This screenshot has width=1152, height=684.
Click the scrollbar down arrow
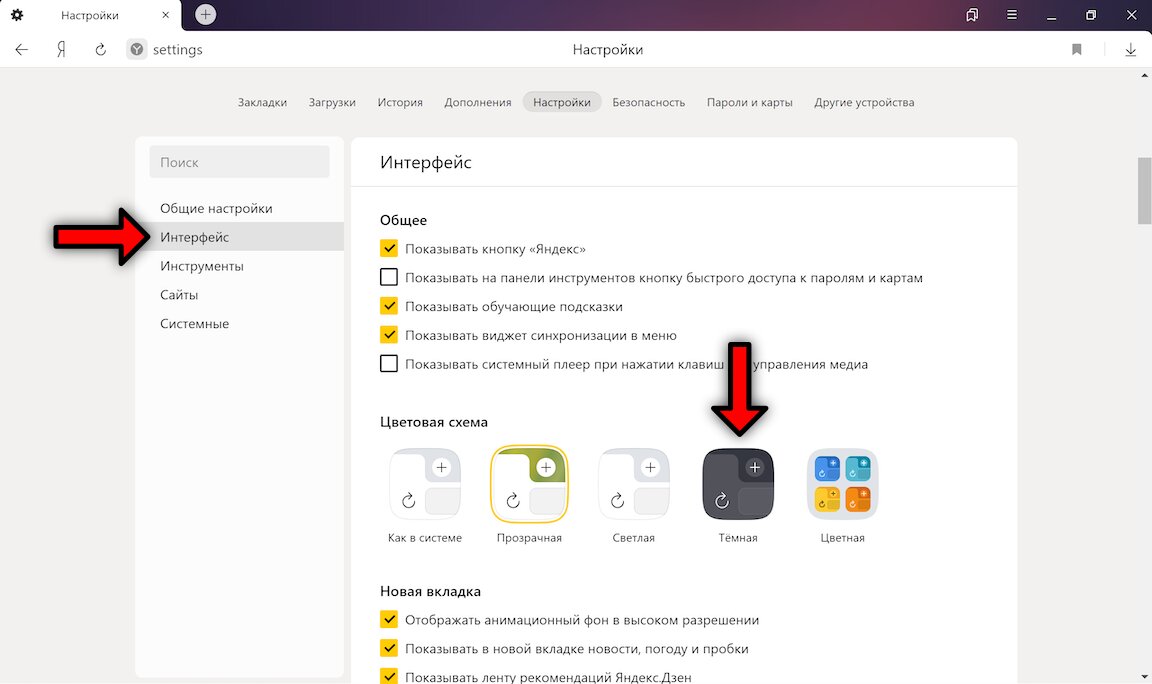tap(1145, 677)
